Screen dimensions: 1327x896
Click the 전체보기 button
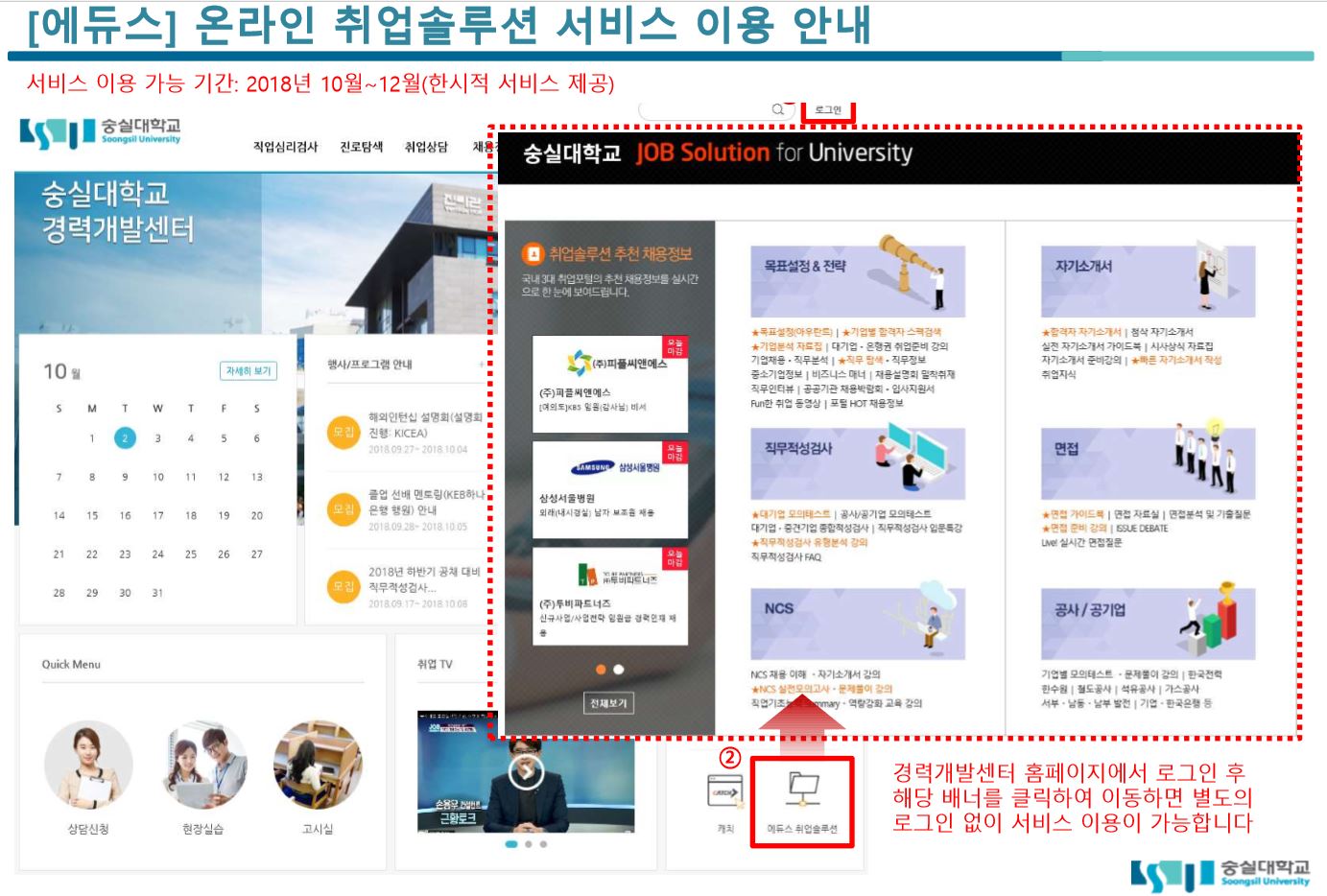(607, 703)
